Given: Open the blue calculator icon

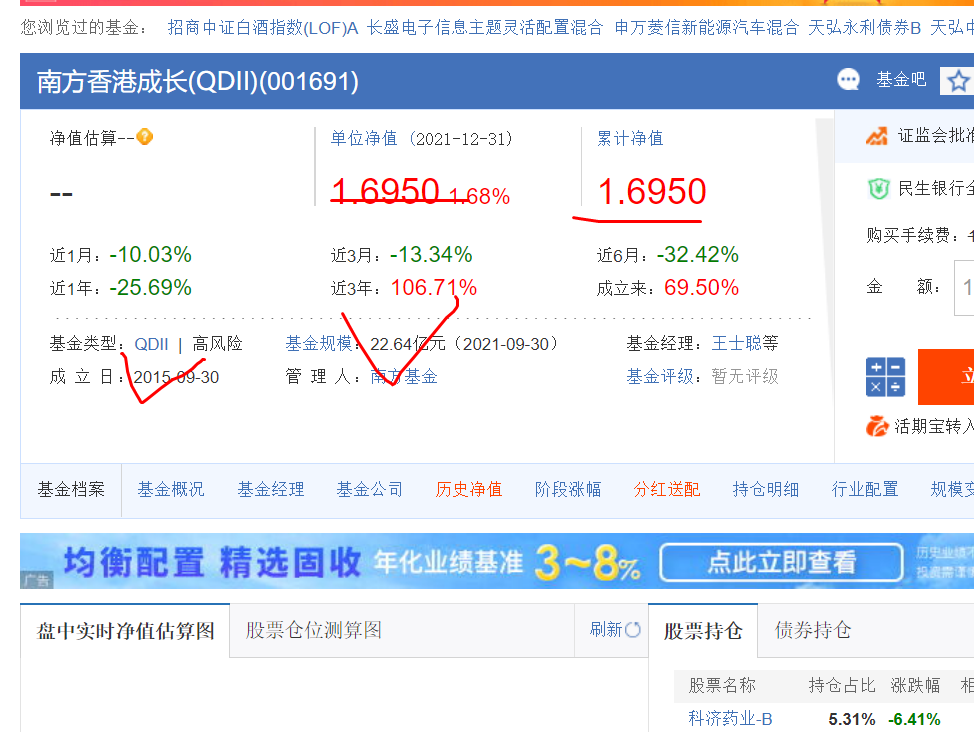Looking at the screenshot, I should (x=885, y=377).
